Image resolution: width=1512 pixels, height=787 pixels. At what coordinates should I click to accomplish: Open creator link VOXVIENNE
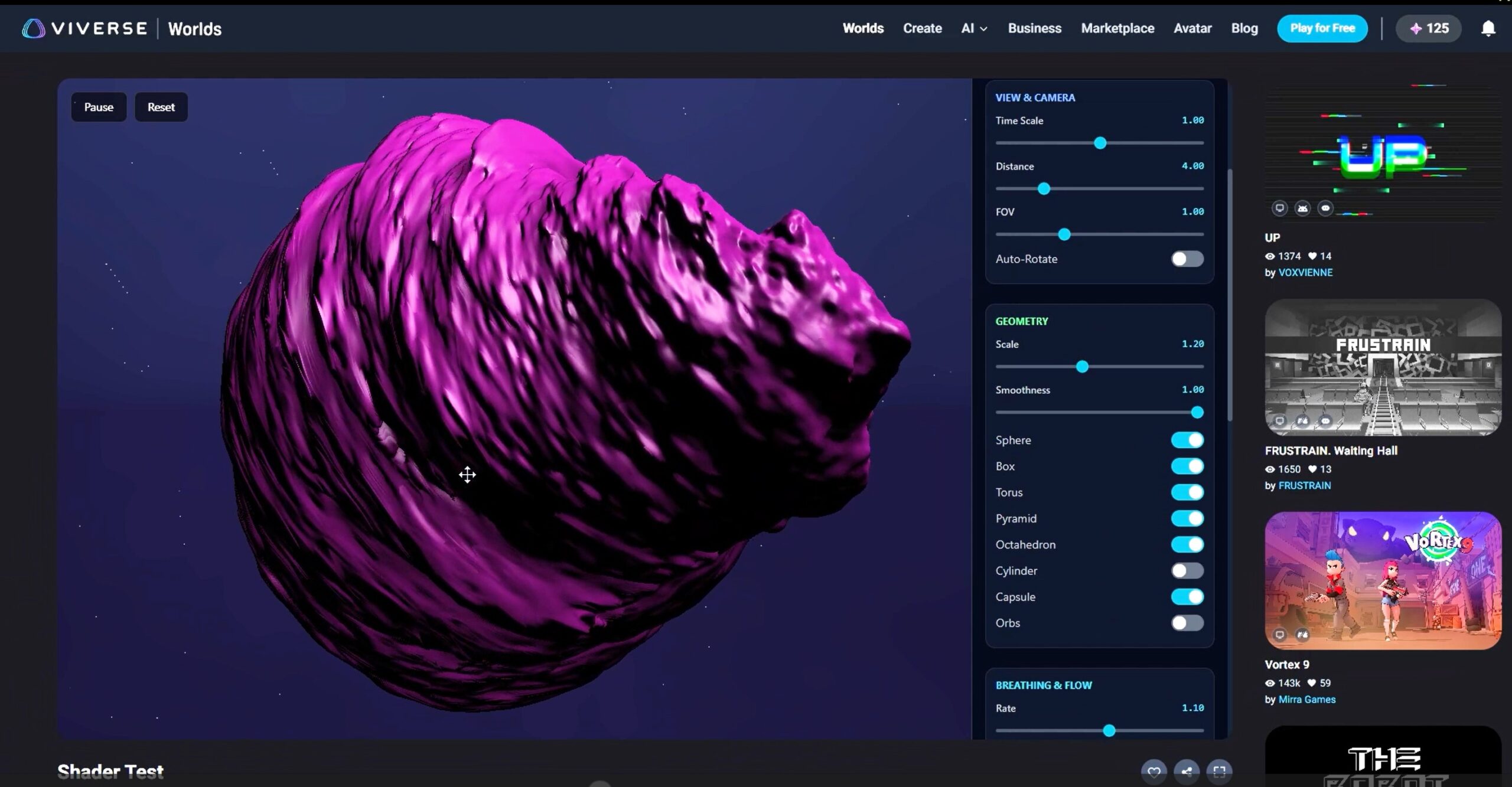pos(1305,272)
